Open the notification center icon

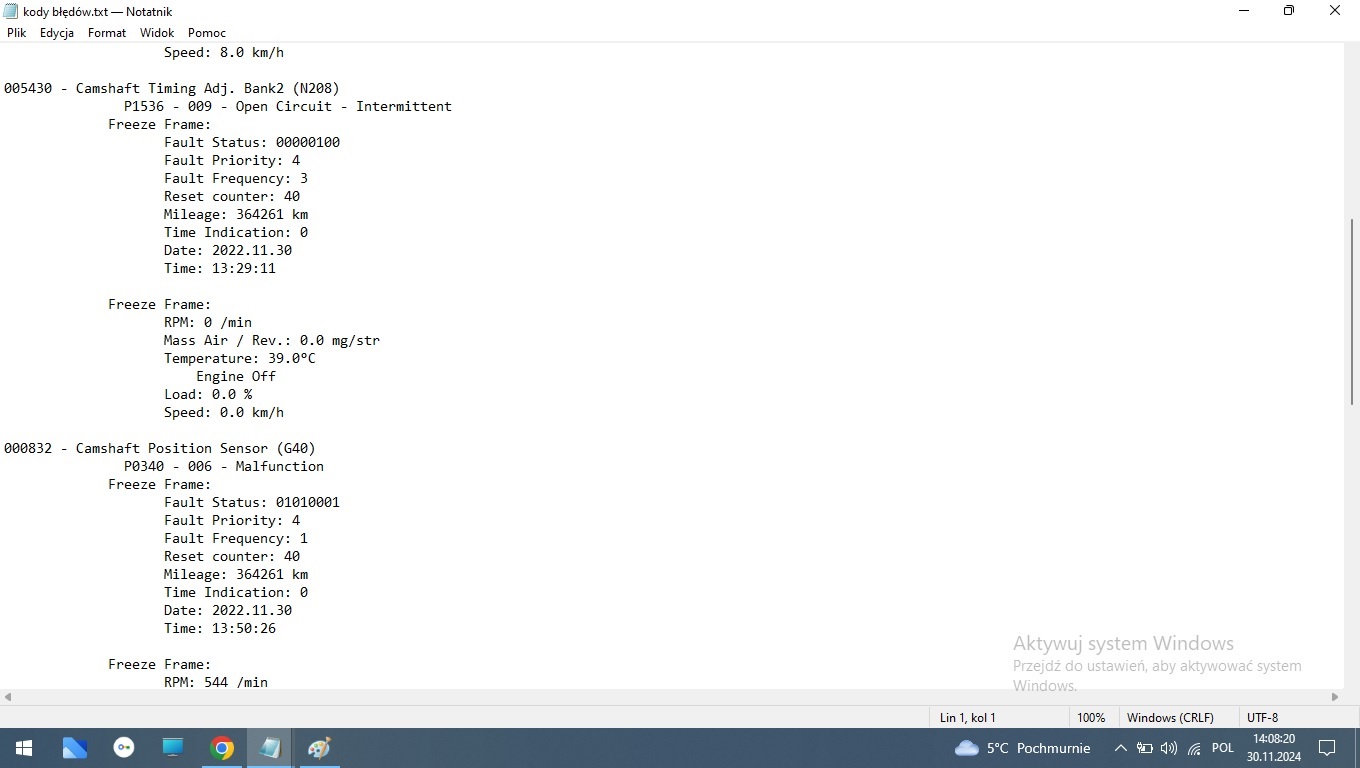[1328, 748]
